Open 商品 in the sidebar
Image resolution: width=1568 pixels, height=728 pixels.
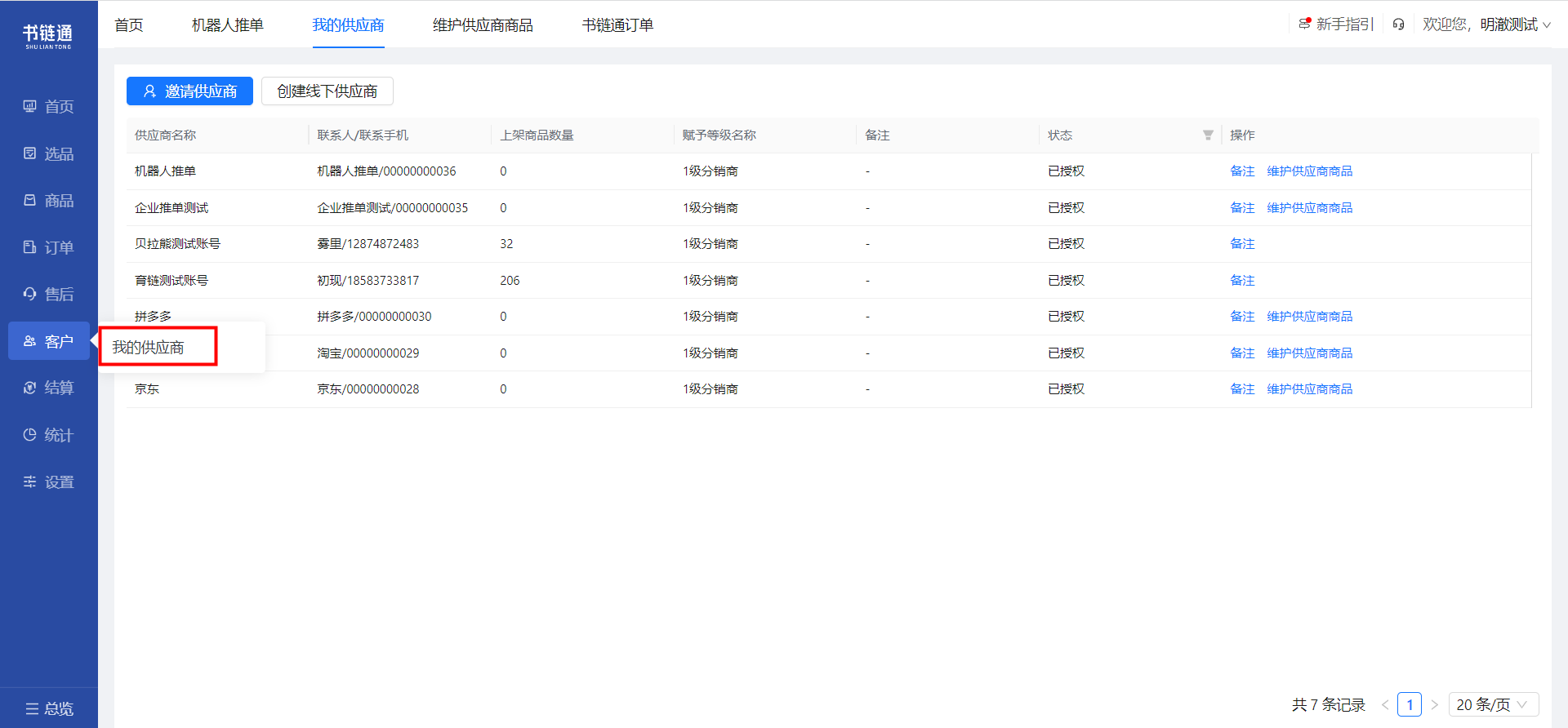[49, 200]
